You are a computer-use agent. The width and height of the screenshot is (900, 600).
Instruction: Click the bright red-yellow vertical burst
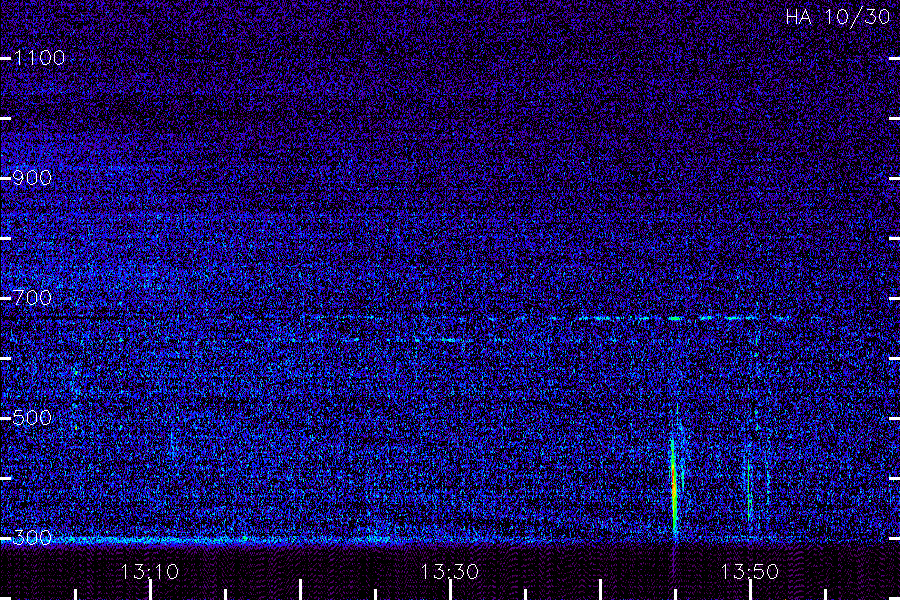(674, 485)
